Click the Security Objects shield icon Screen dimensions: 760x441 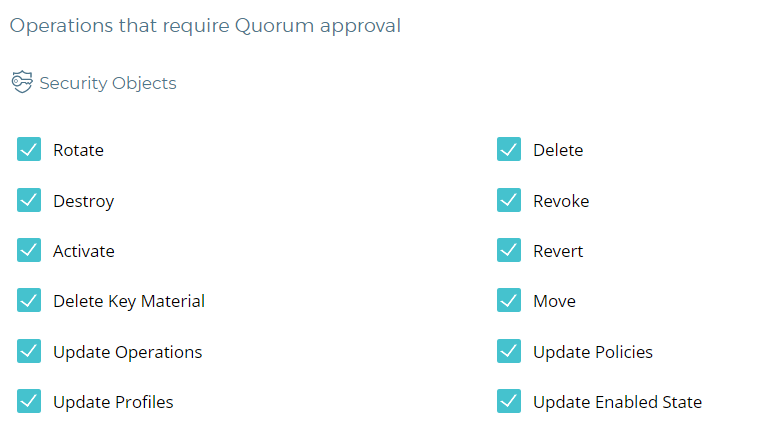[x=22, y=83]
